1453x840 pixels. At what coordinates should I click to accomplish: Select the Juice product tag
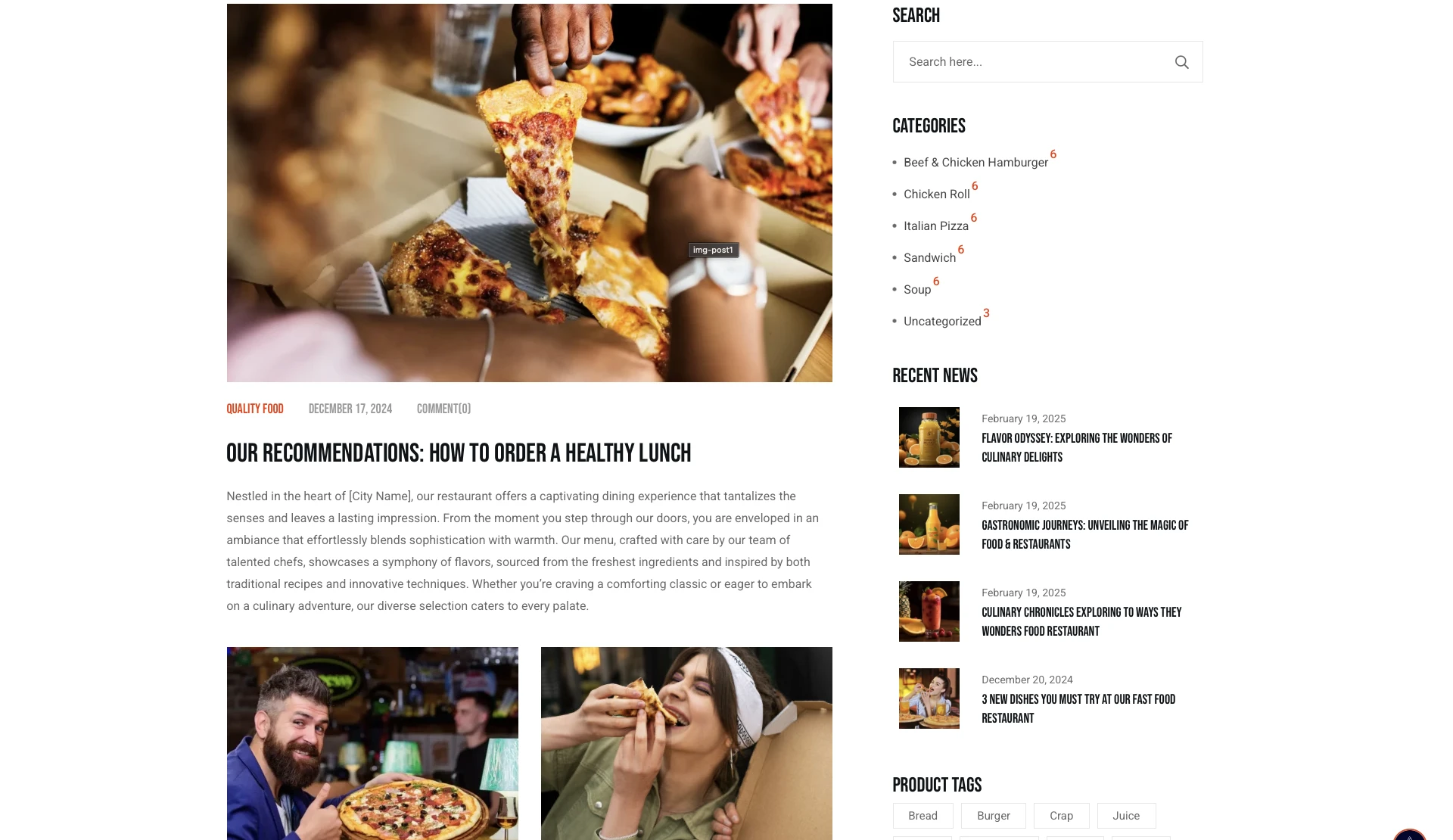(1126, 816)
